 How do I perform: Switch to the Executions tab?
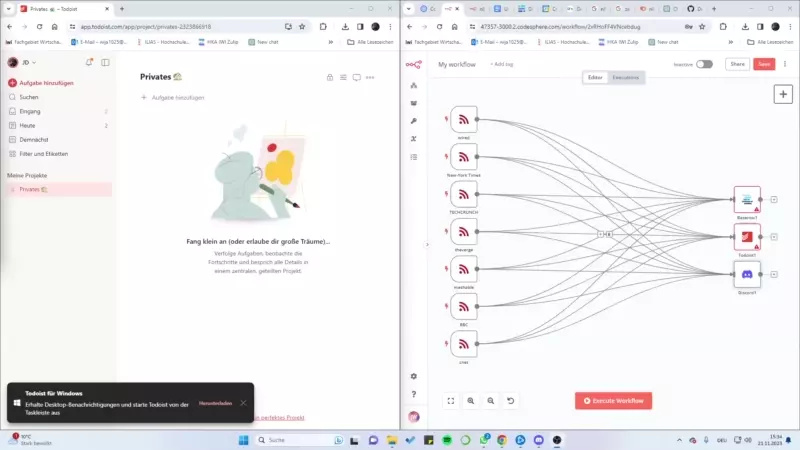tap(626, 77)
